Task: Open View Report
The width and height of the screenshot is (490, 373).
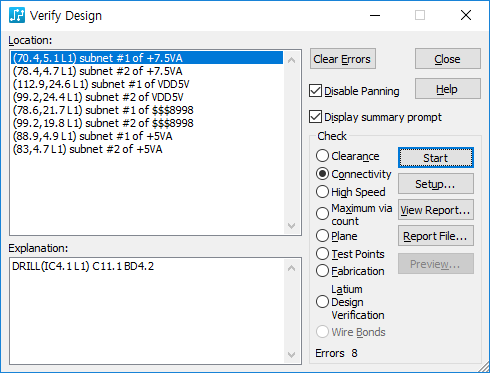Action: 436,210
